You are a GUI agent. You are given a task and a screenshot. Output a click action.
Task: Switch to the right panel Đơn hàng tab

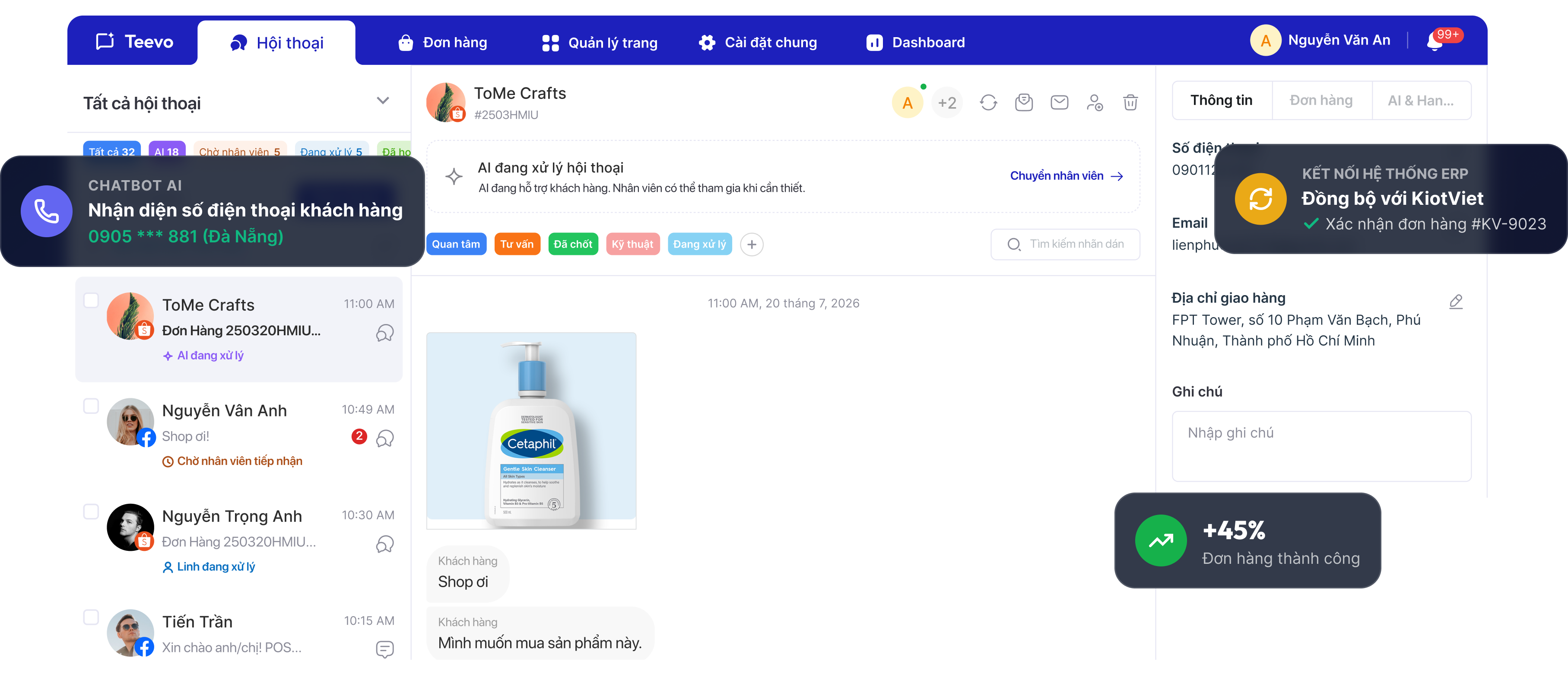pyautogui.click(x=1321, y=101)
